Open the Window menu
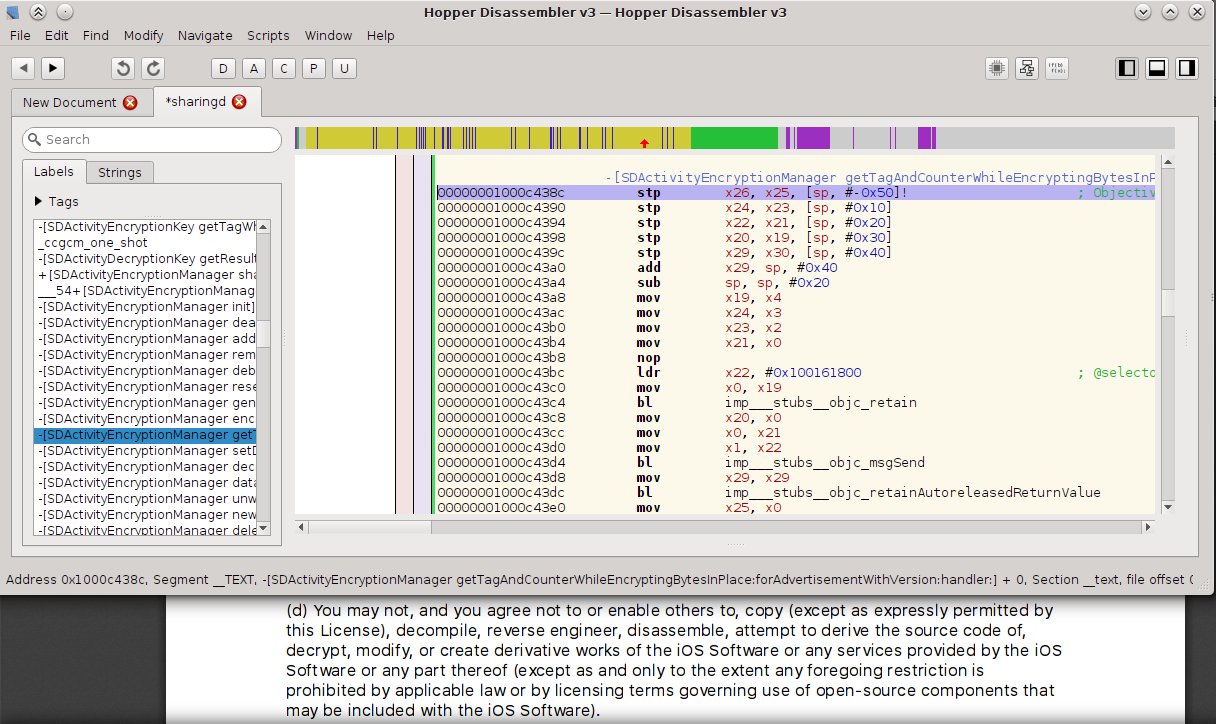The height and width of the screenshot is (724, 1216). pos(328,35)
